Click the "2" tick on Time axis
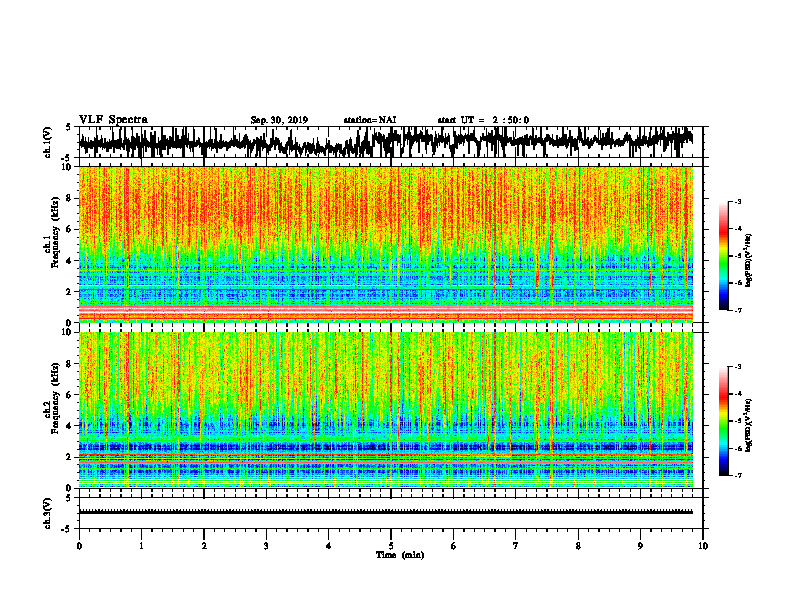792x612 pixels. click(x=204, y=546)
